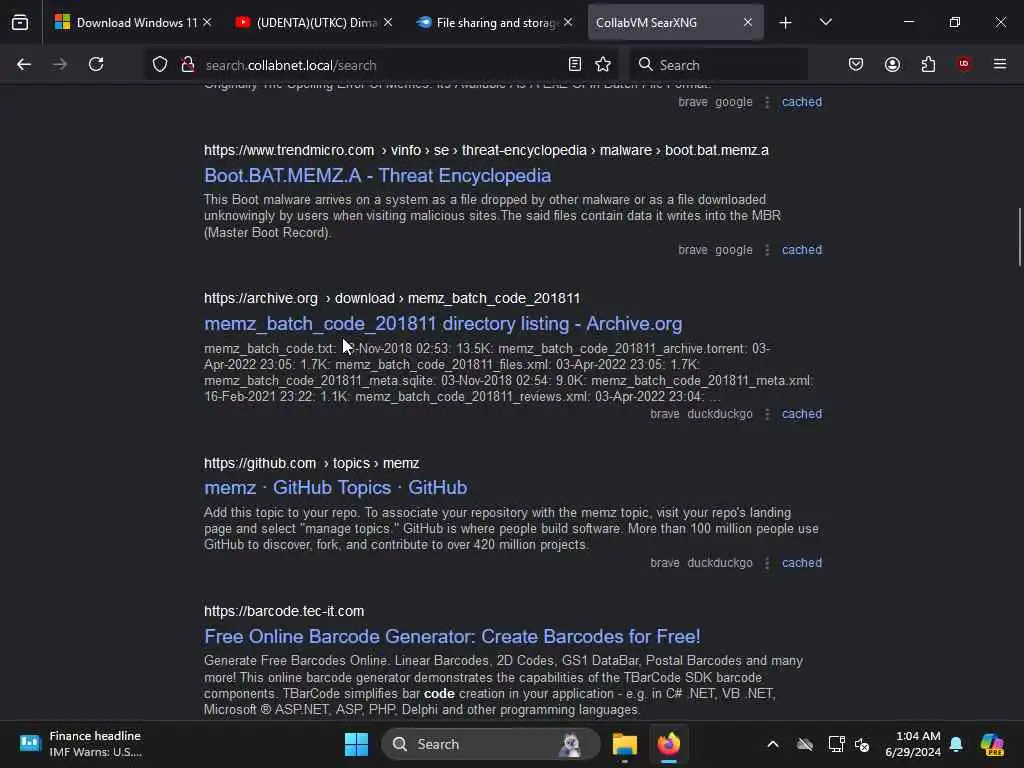
Task: Expand options dots for trendmicro result
Action: (767, 250)
